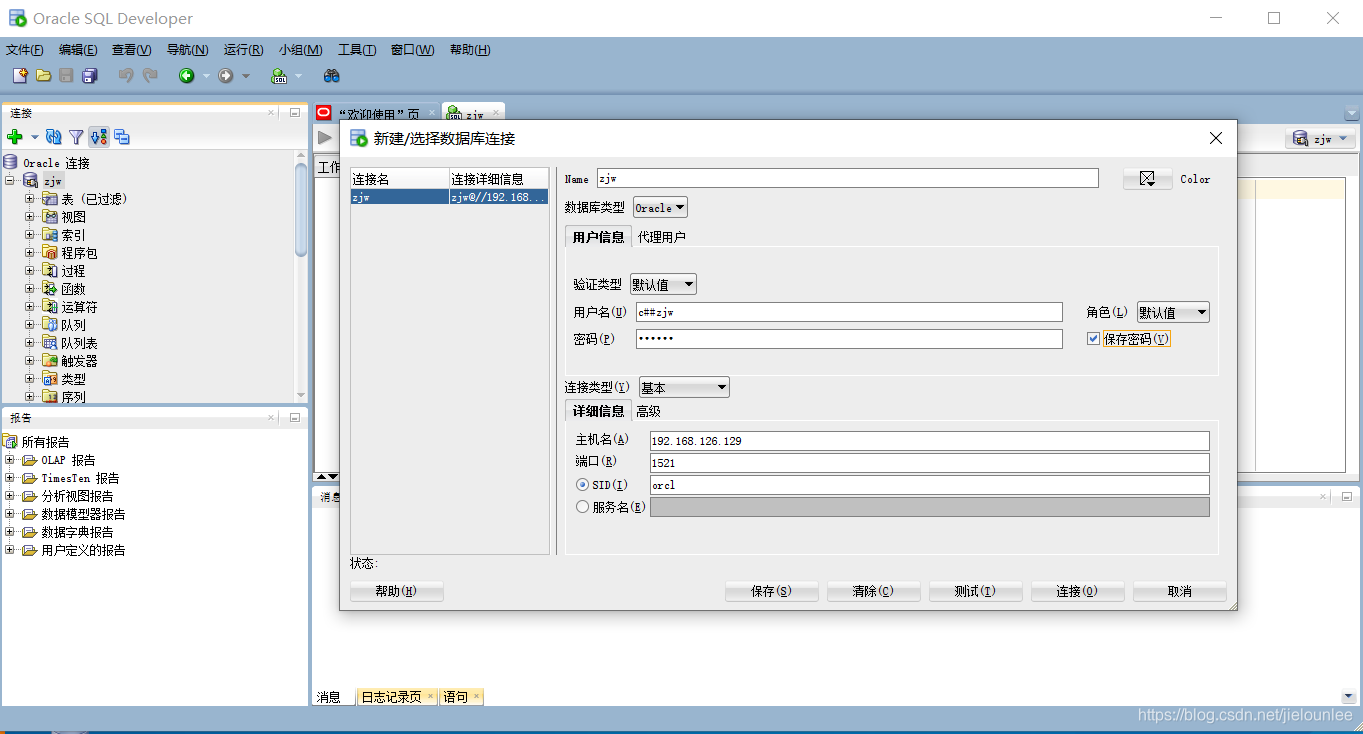Minimize the Connections panel with its icon

pyautogui.click(x=294, y=113)
